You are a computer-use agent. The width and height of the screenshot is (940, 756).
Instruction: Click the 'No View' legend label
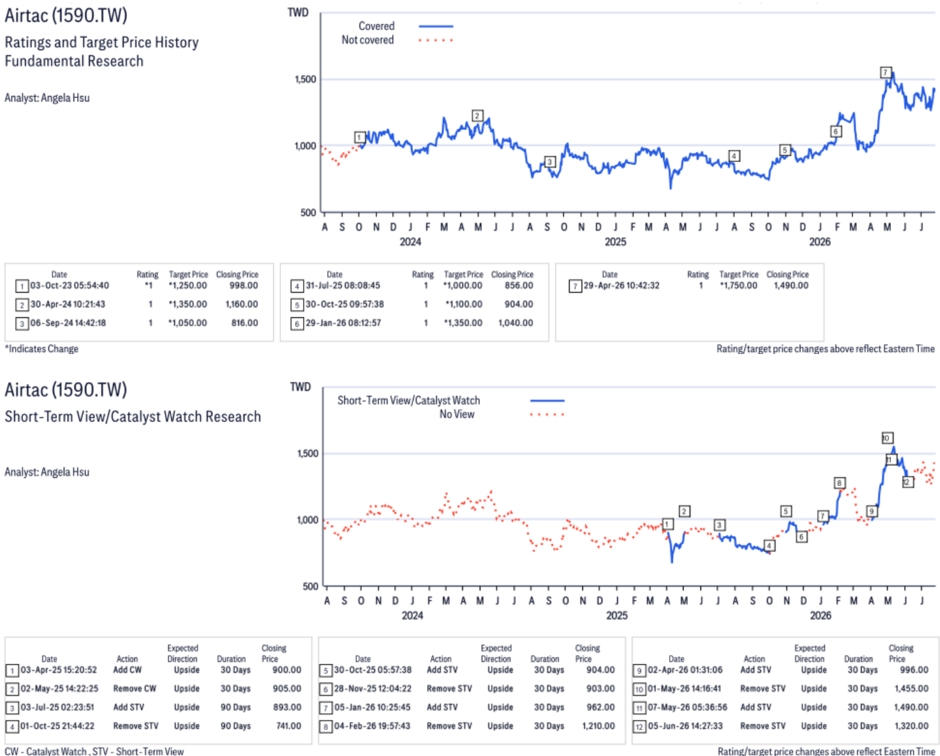457,414
